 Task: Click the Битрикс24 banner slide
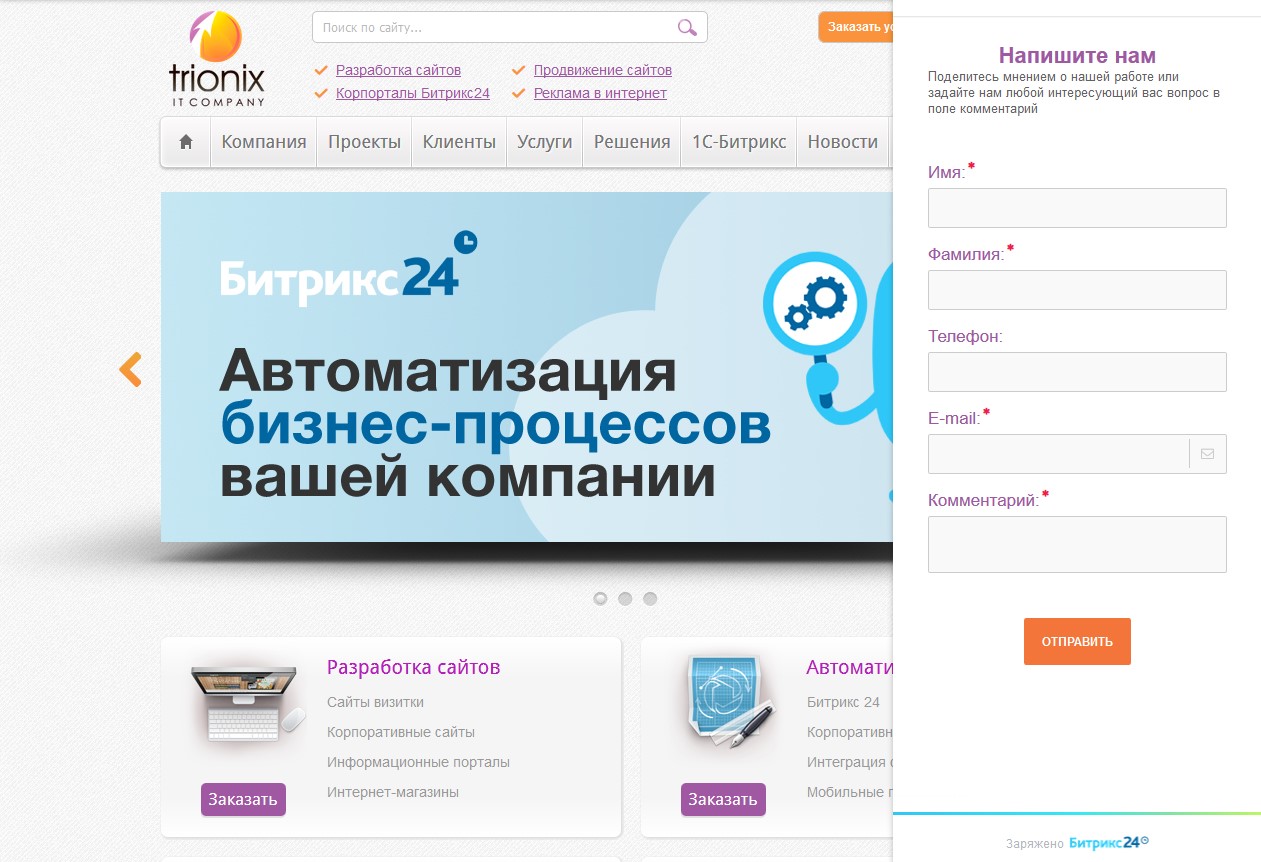point(526,367)
